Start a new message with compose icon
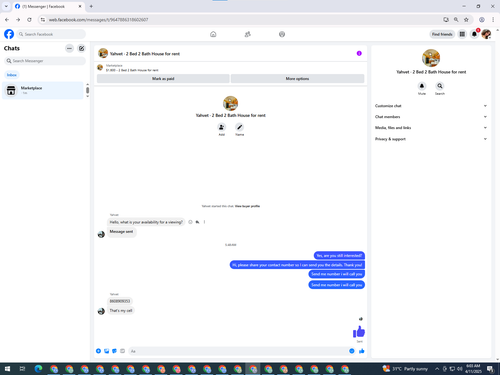500x375 pixels. coord(81,48)
